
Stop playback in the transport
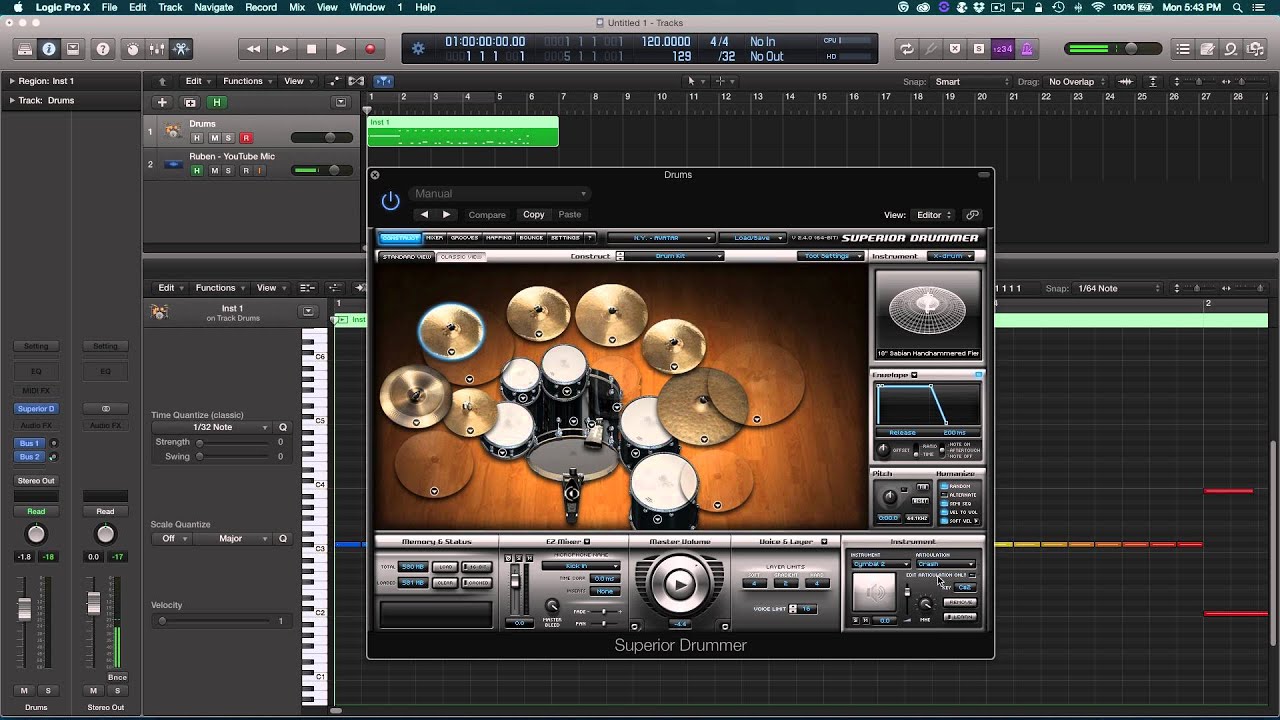pyautogui.click(x=311, y=48)
